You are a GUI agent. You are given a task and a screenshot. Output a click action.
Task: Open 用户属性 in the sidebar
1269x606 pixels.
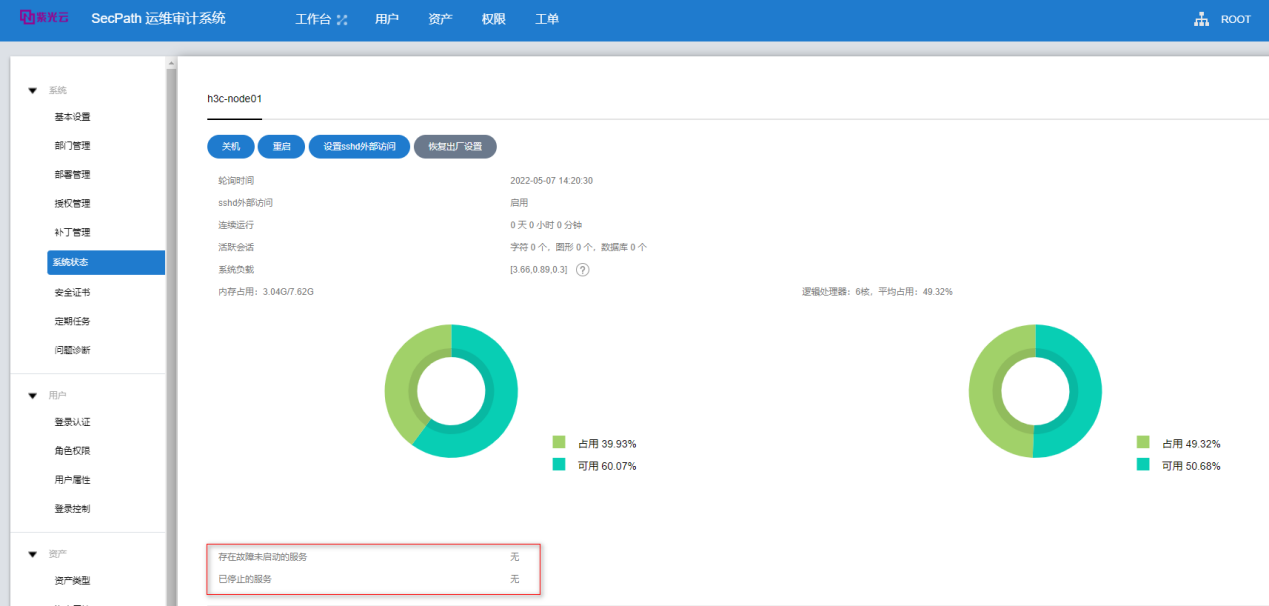(x=72, y=480)
